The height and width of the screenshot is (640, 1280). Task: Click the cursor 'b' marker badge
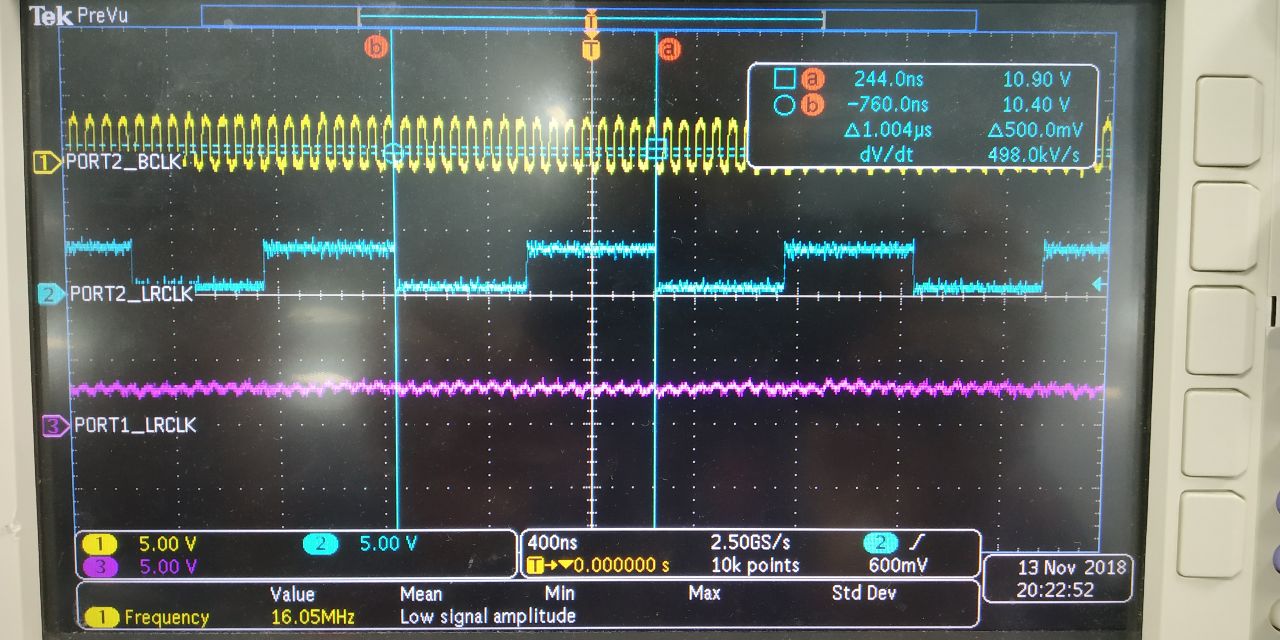[376, 46]
